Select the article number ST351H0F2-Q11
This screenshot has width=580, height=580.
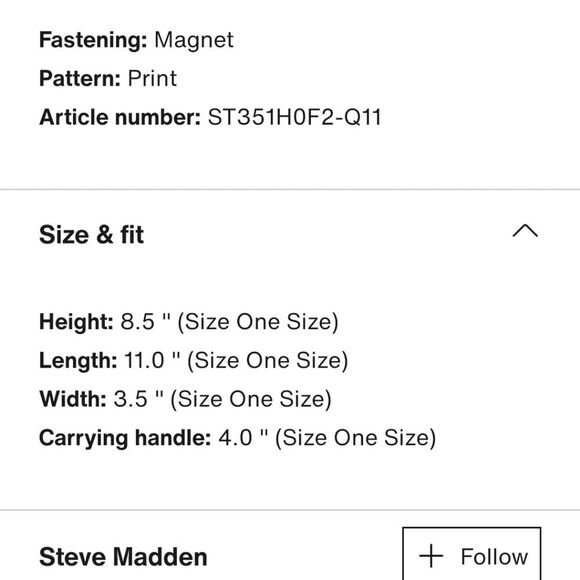(x=294, y=117)
